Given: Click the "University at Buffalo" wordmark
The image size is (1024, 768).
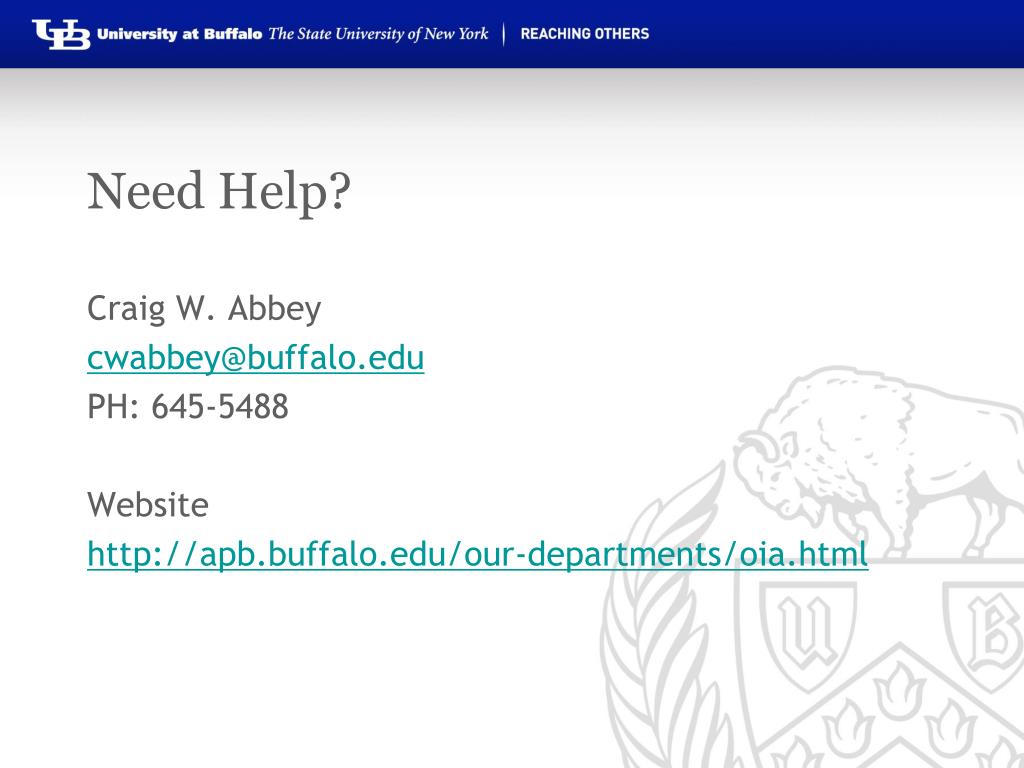Looking at the screenshot, I should pyautogui.click(x=179, y=34).
